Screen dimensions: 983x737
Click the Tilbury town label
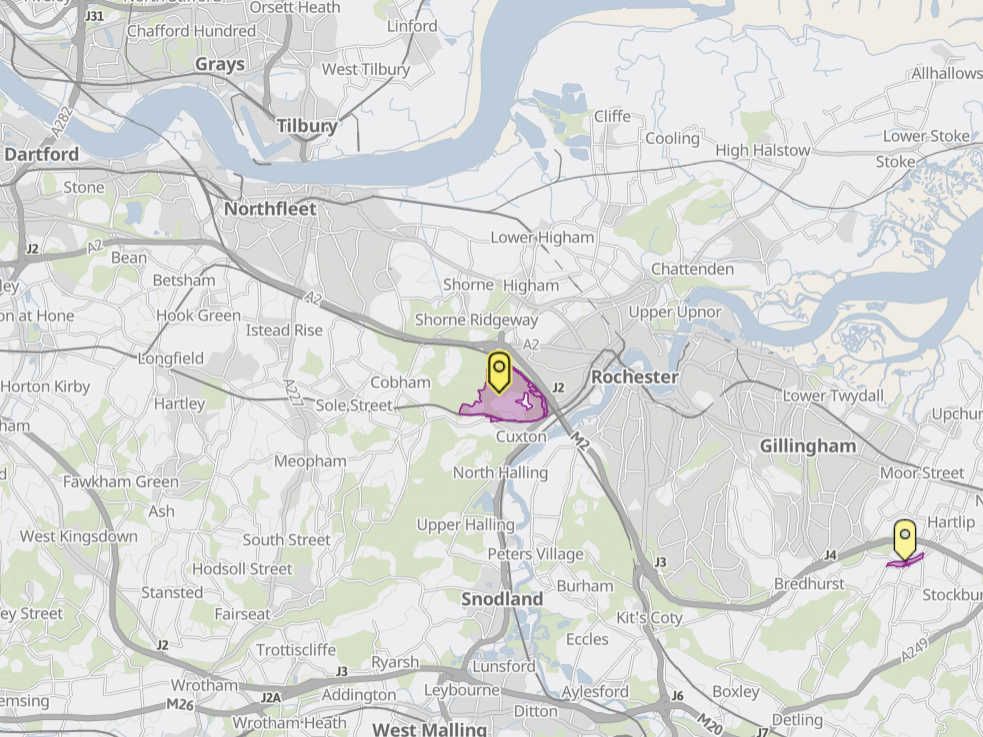pyautogui.click(x=307, y=126)
